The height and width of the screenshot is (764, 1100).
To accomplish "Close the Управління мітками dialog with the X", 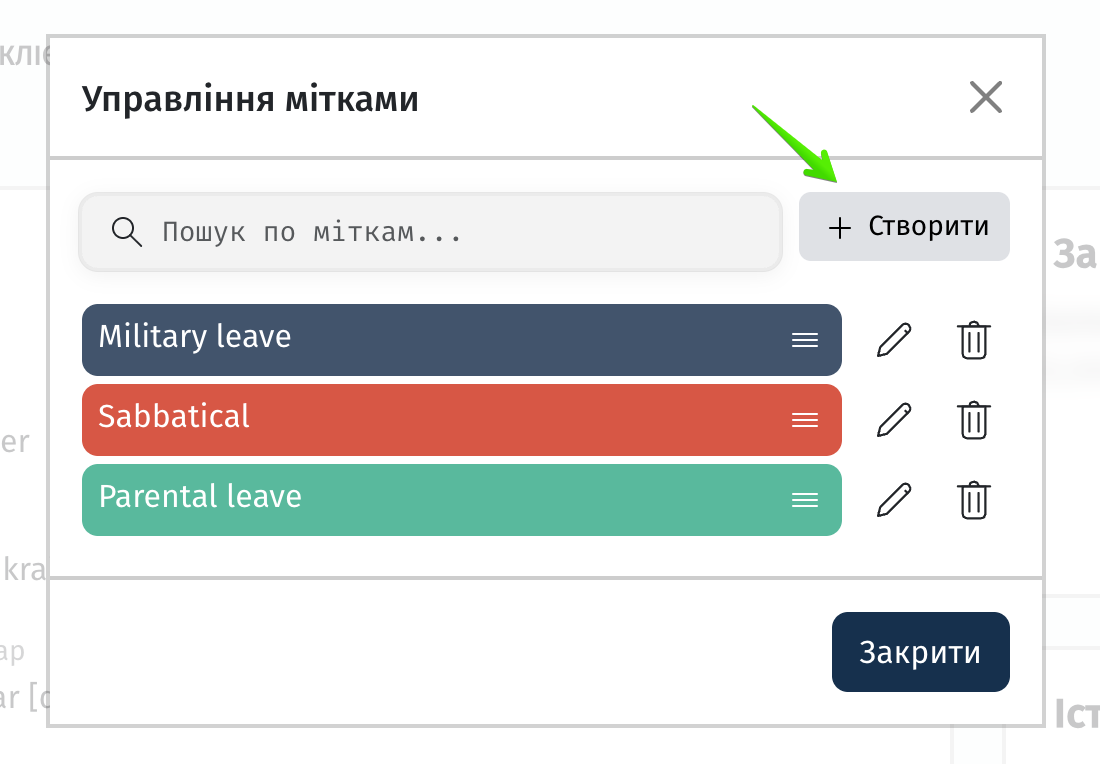I will [986, 97].
